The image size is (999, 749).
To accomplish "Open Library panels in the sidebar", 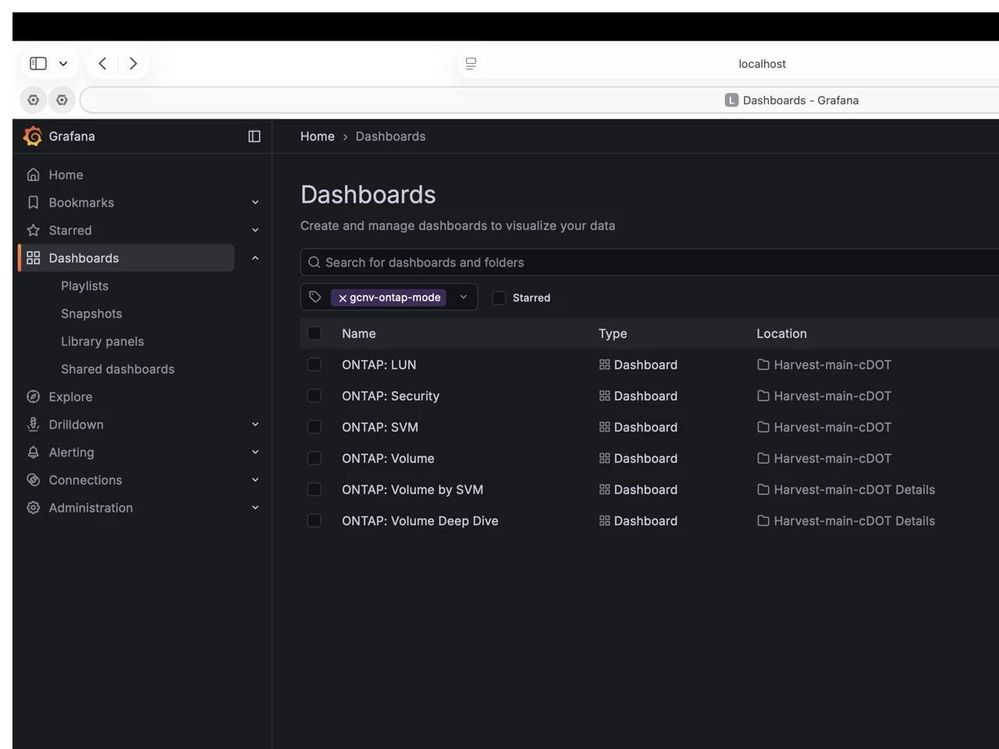I will 103,341.
